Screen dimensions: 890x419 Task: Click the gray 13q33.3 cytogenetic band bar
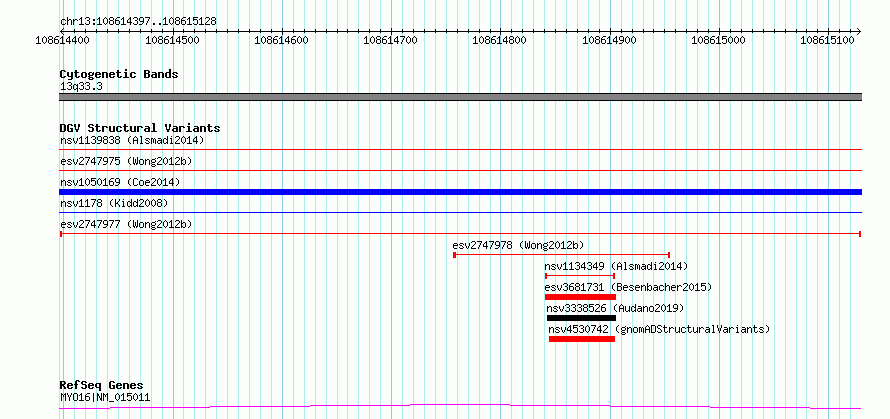tap(460, 97)
